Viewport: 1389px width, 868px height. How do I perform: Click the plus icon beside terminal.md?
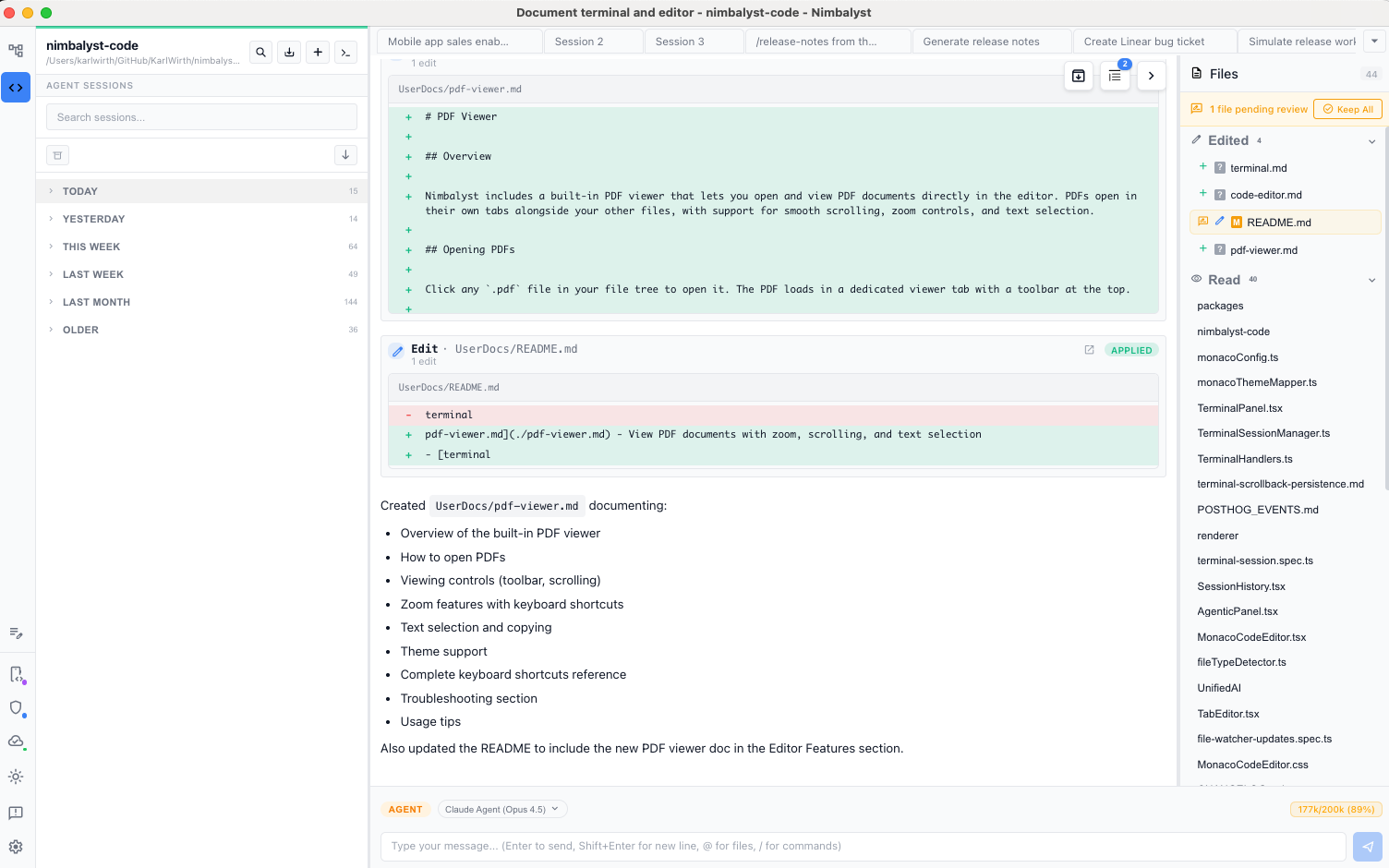[1202, 167]
